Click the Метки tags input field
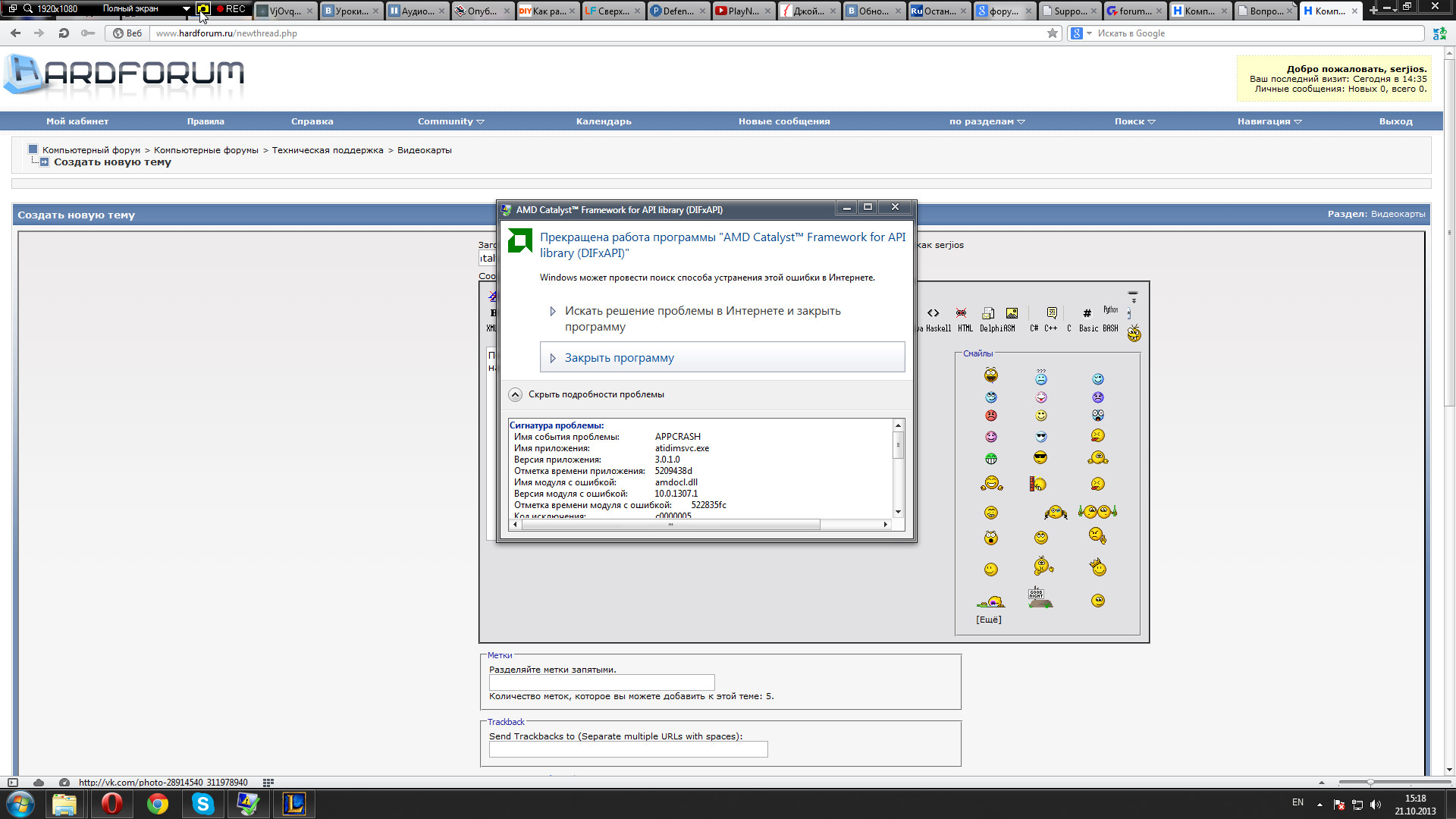 click(x=601, y=682)
